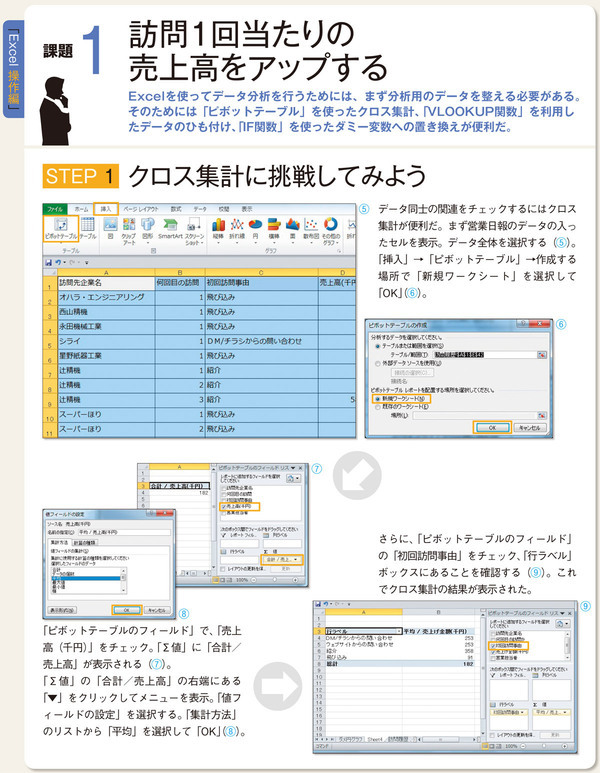Image resolution: width=600 pixels, height=773 pixels.
Task: Check 訪問先企業名 field in the step 7 field list
Action: click(x=224, y=488)
